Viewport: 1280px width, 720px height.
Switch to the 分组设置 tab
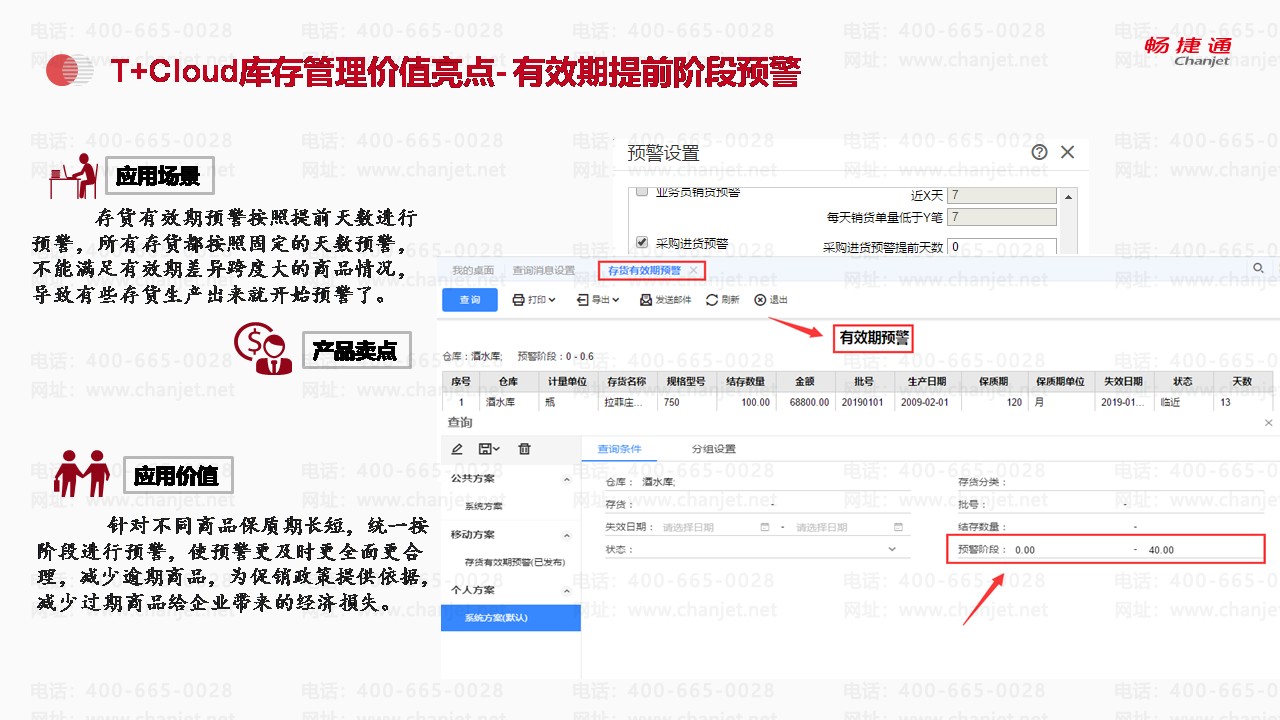point(714,449)
